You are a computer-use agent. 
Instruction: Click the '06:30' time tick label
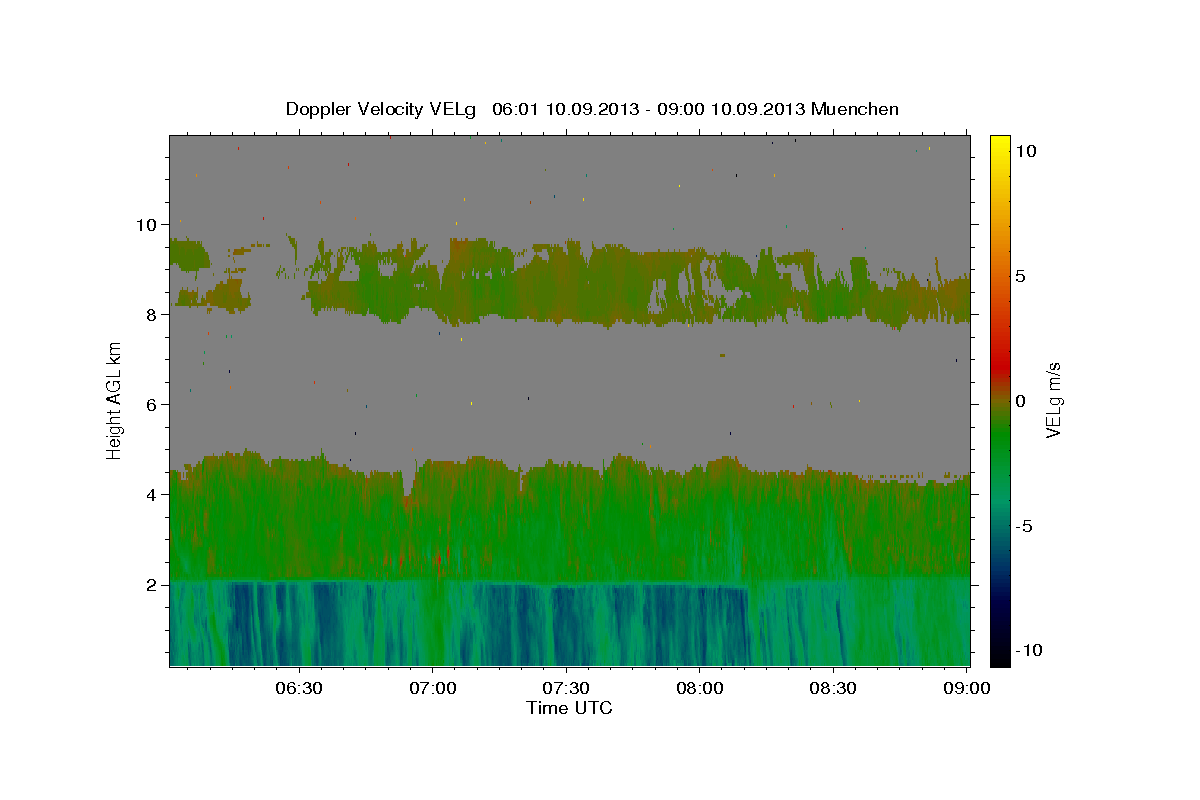click(x=299, y=688)
